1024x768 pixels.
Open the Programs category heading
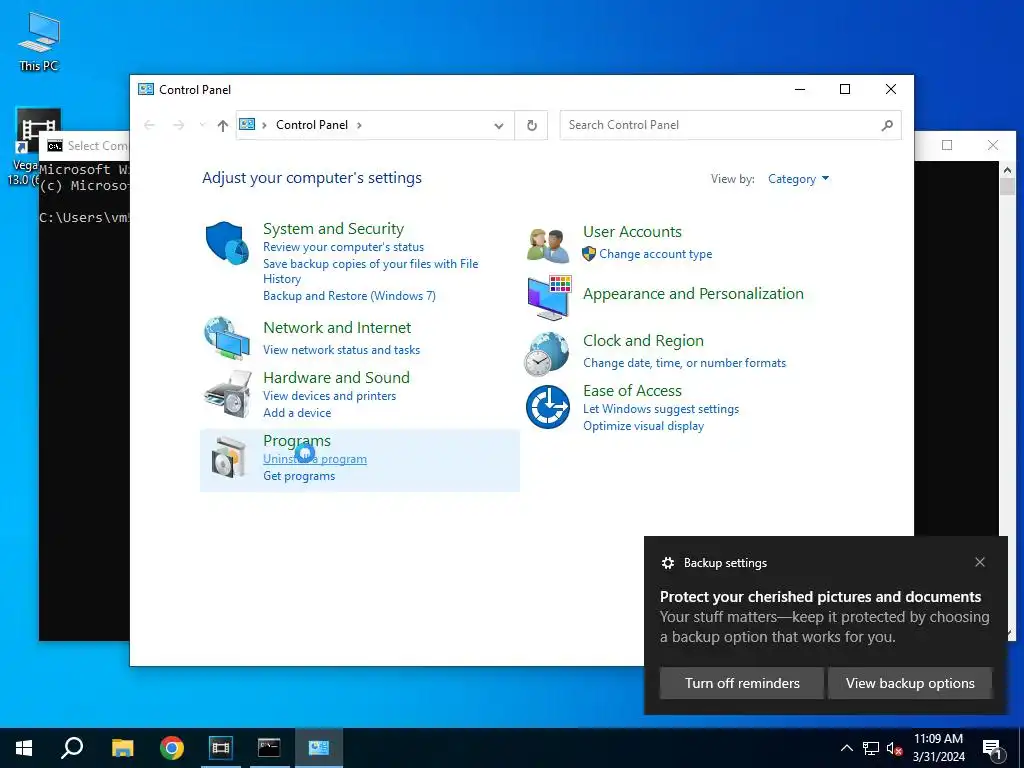(296, 441)
